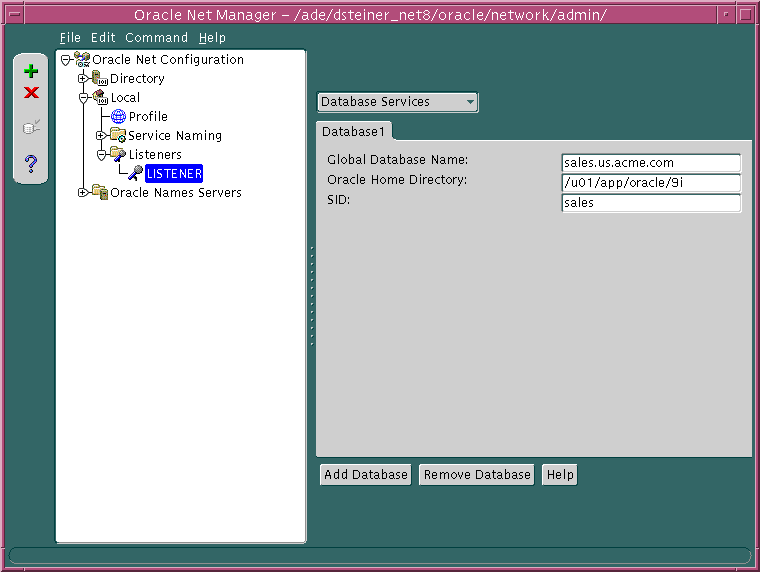Collapse the Local tree node
Image resolution: width=760 pixels, height=572 pixels.
[83, 98]
